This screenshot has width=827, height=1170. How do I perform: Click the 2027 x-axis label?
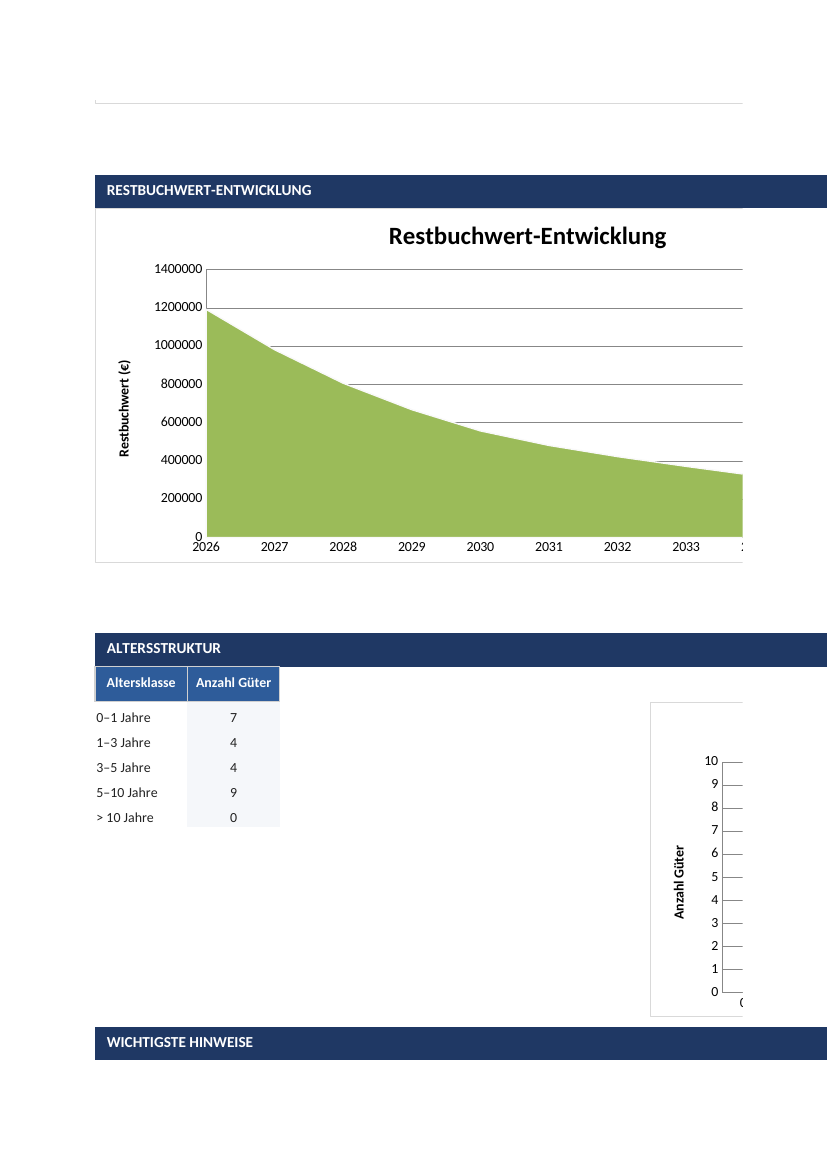click(275, 547)
